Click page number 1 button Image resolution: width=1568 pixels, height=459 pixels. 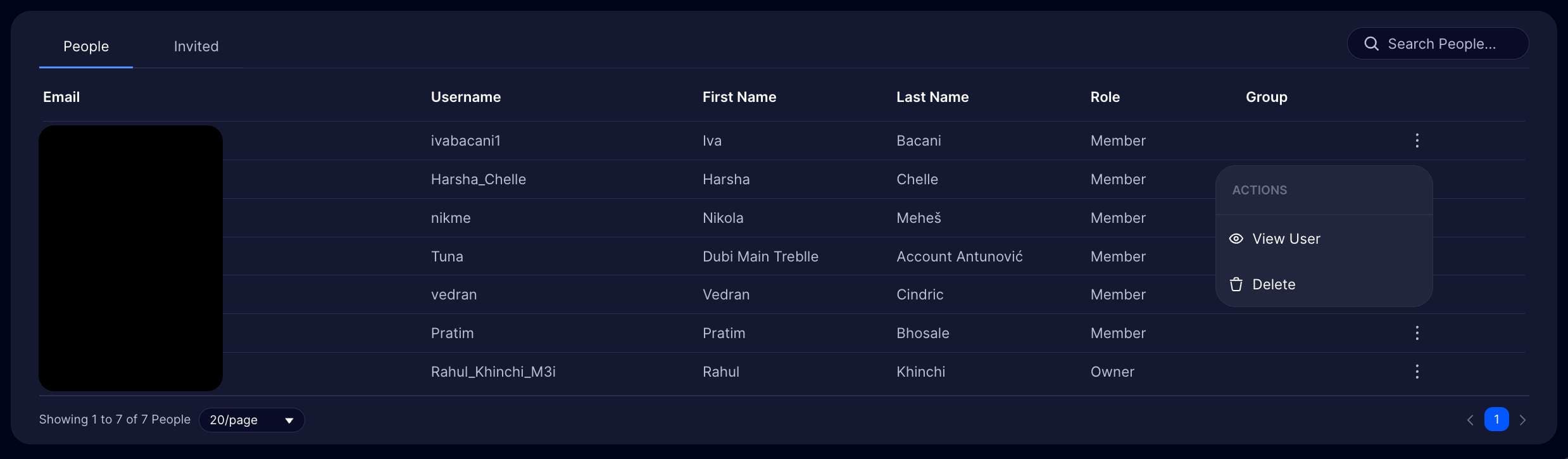pyautogui.click(x=1496, y=419)
